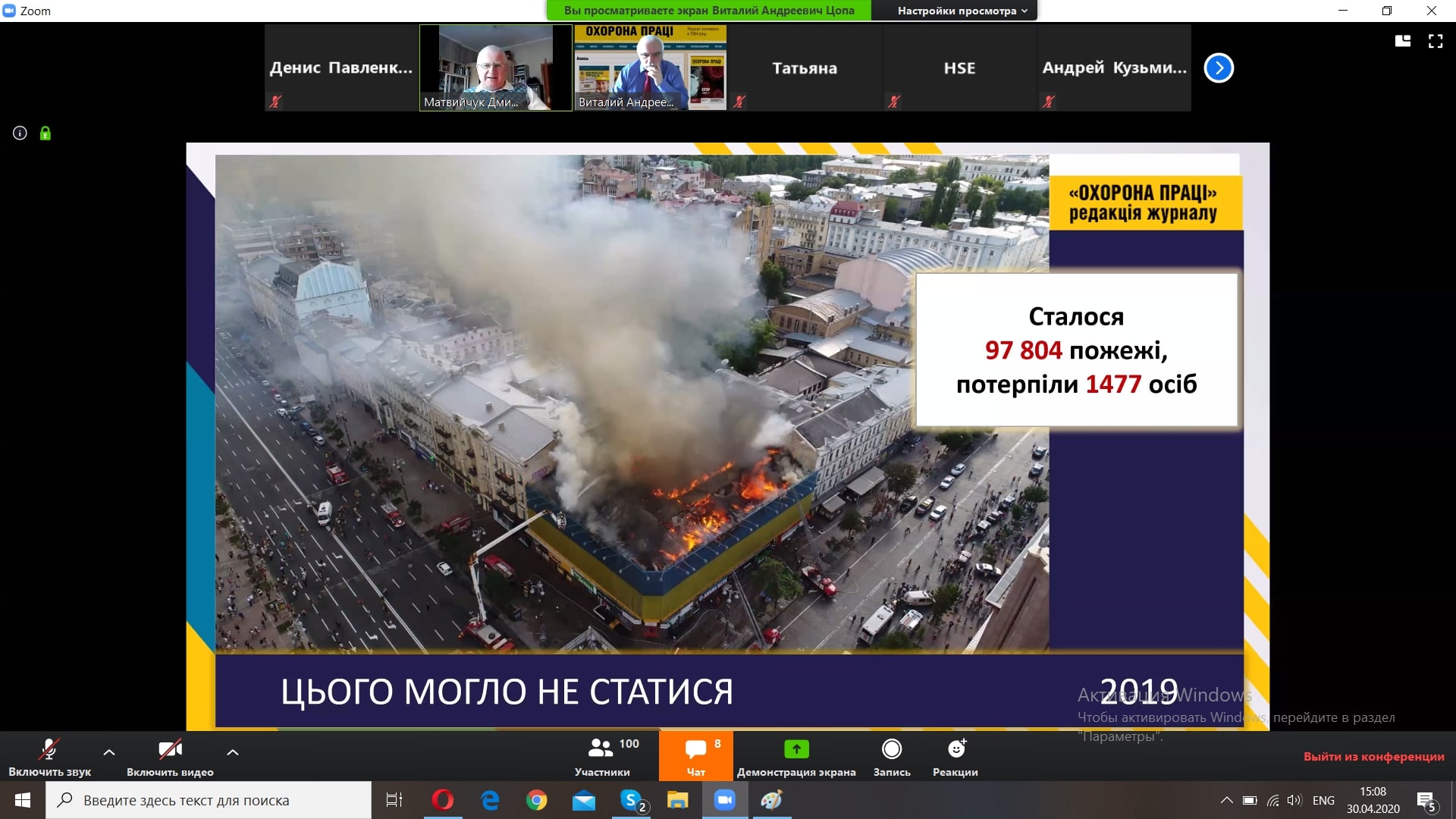Screen dimensions: 1456x819
Task: Check battery status tray icon
Action: click(x=1250, y=800)
